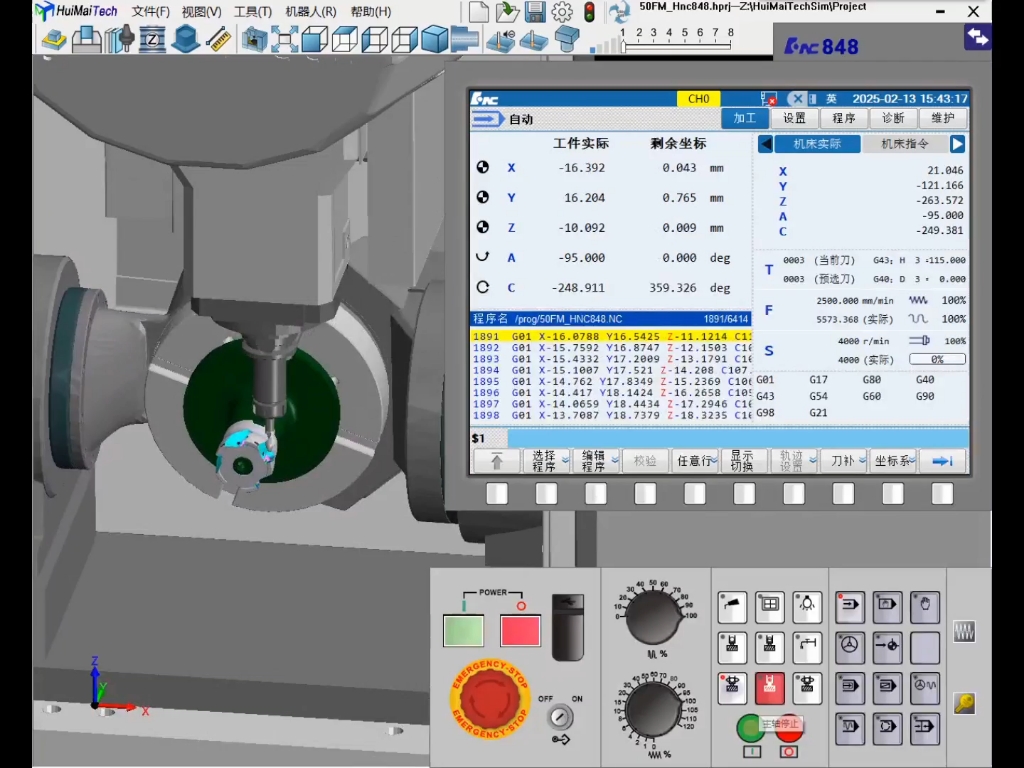Viewport: 1024px width, 768px height.
Task: Open the 视图(V) menu
Action: coord(201,12)
